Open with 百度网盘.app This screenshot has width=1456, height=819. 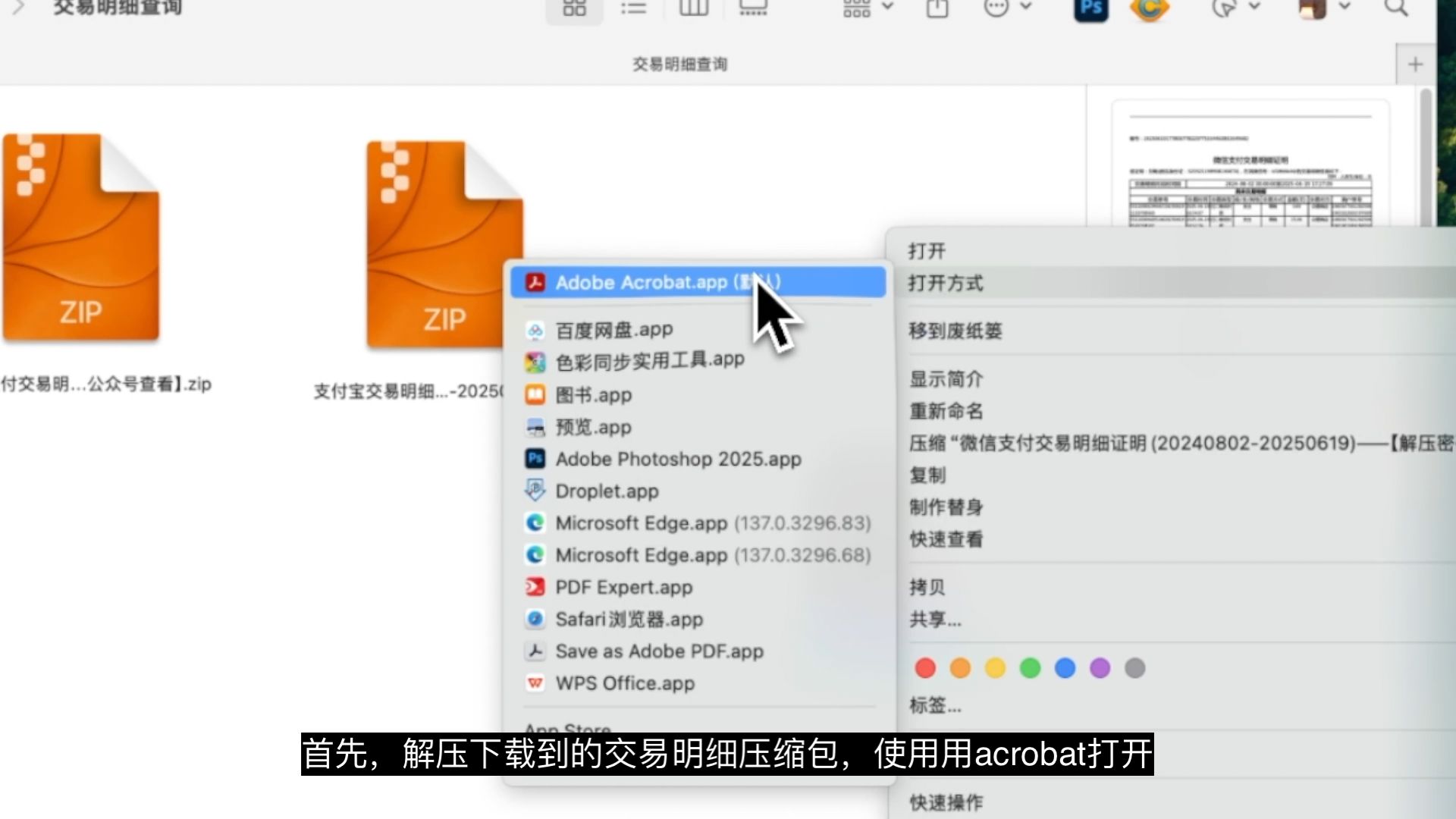698,330
